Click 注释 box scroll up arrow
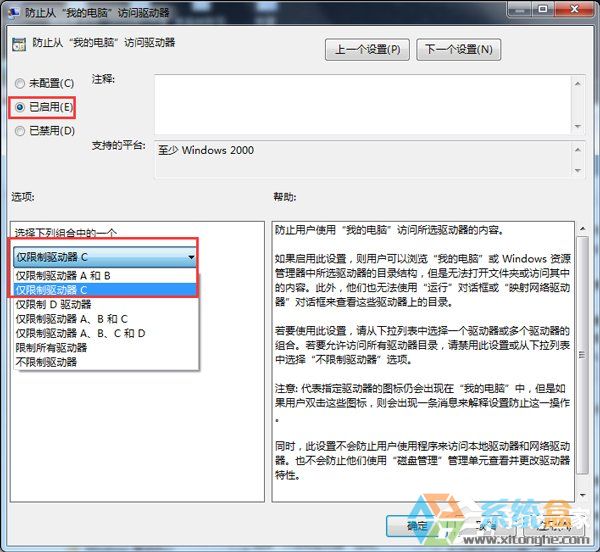600x552 pixels. click(578, 83)
